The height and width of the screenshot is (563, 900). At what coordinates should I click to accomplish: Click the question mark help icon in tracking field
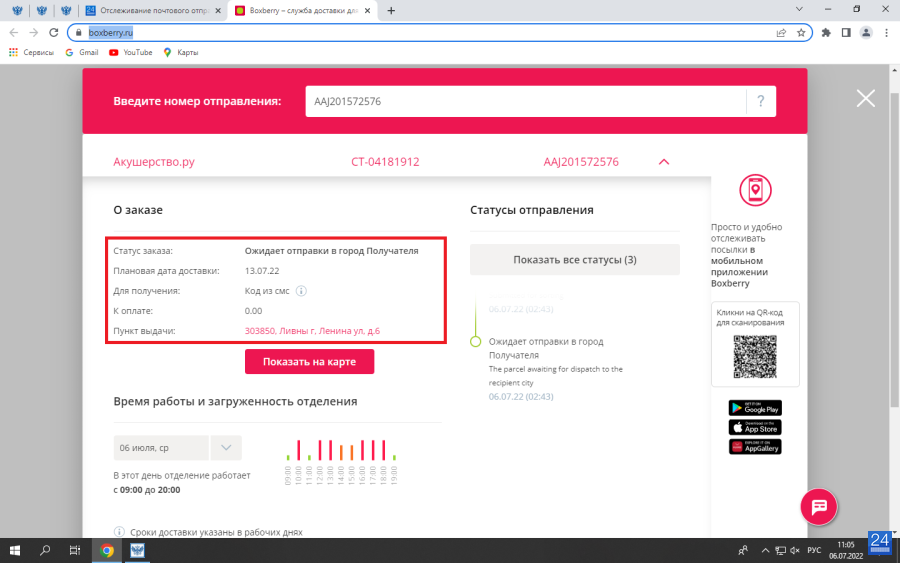pos(761,102)
